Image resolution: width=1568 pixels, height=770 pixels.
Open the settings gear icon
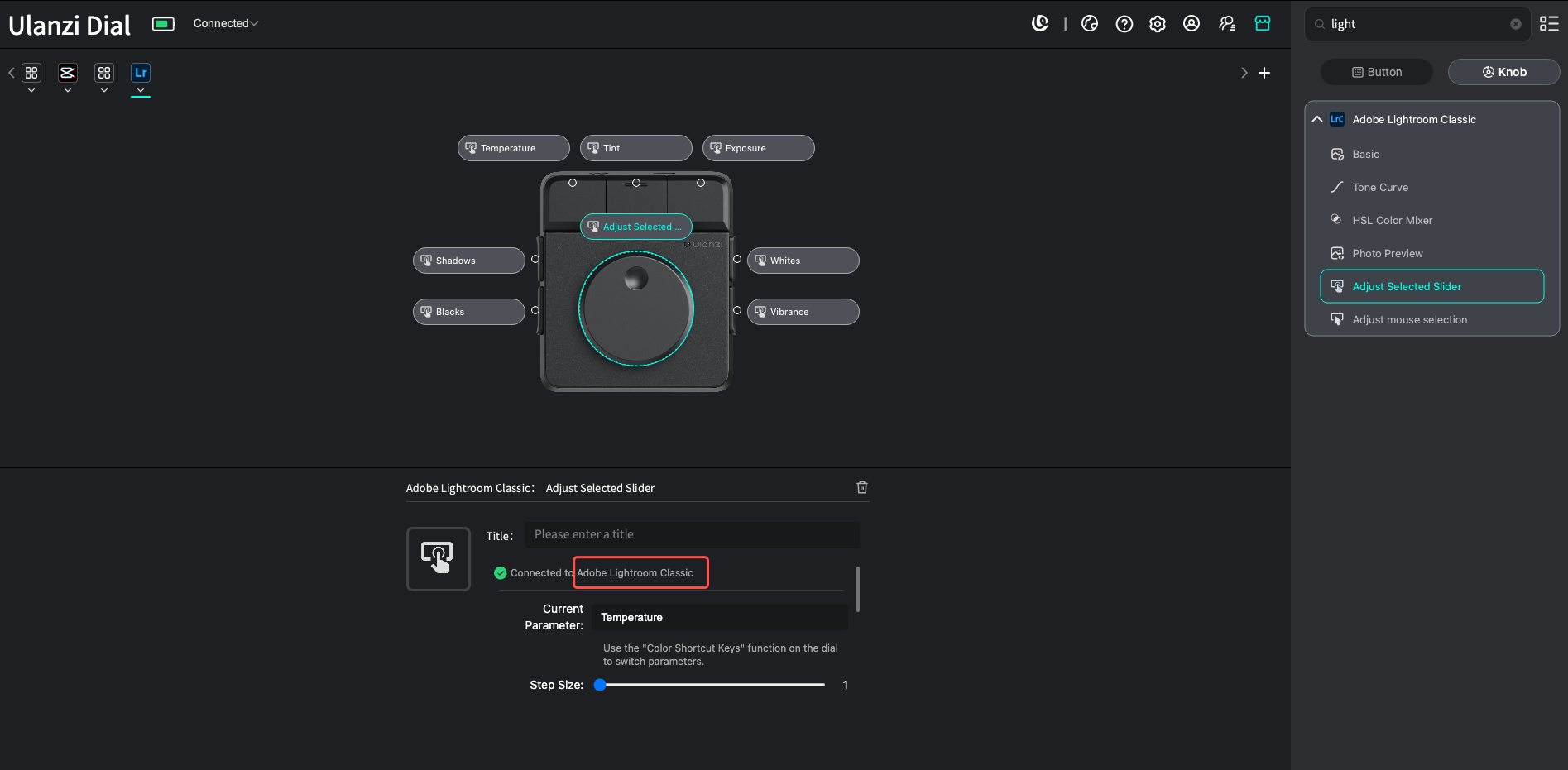[x=1158, y=24]
